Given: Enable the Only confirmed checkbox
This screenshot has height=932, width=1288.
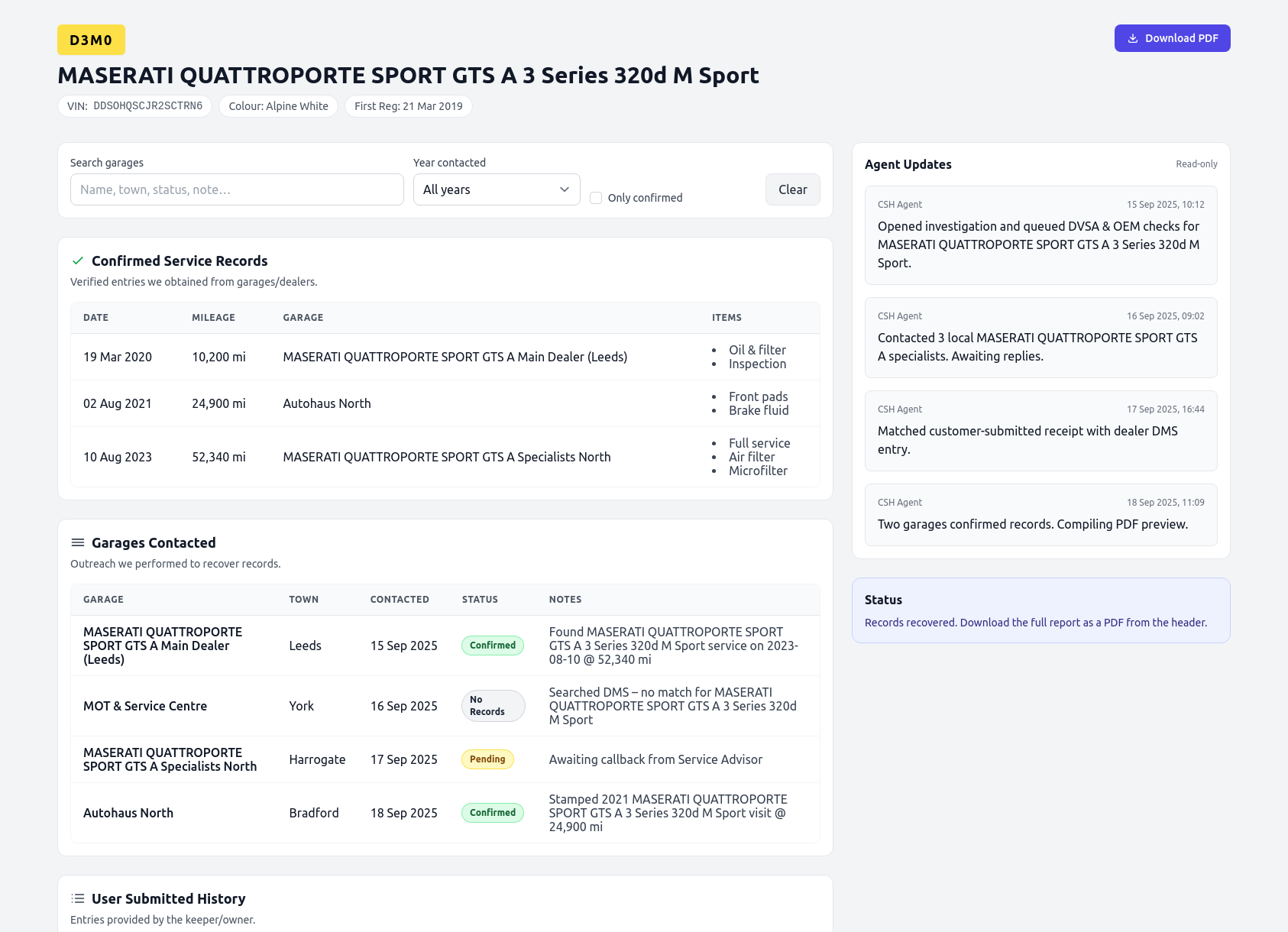Looking at the screenshot, I should click(596, 198).
